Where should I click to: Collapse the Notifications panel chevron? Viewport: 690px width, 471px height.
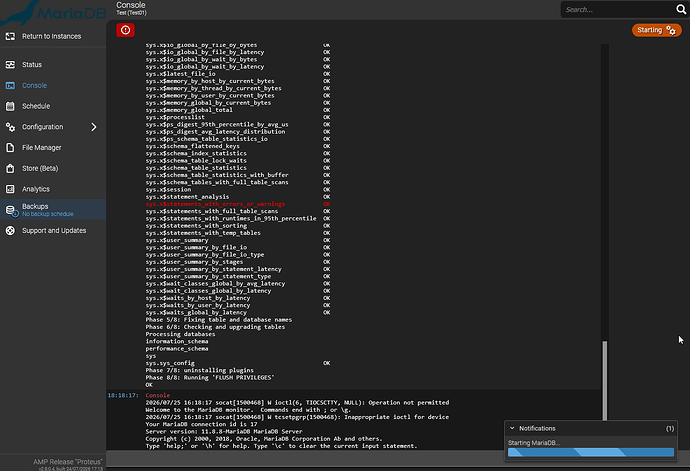(512, 428)
